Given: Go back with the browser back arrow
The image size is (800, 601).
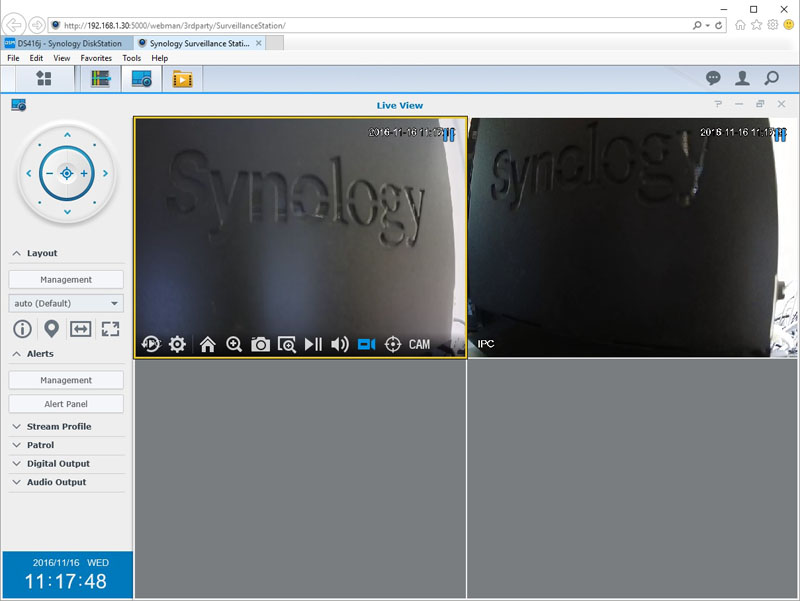Looking at the screenshot, I should [14, 24].
